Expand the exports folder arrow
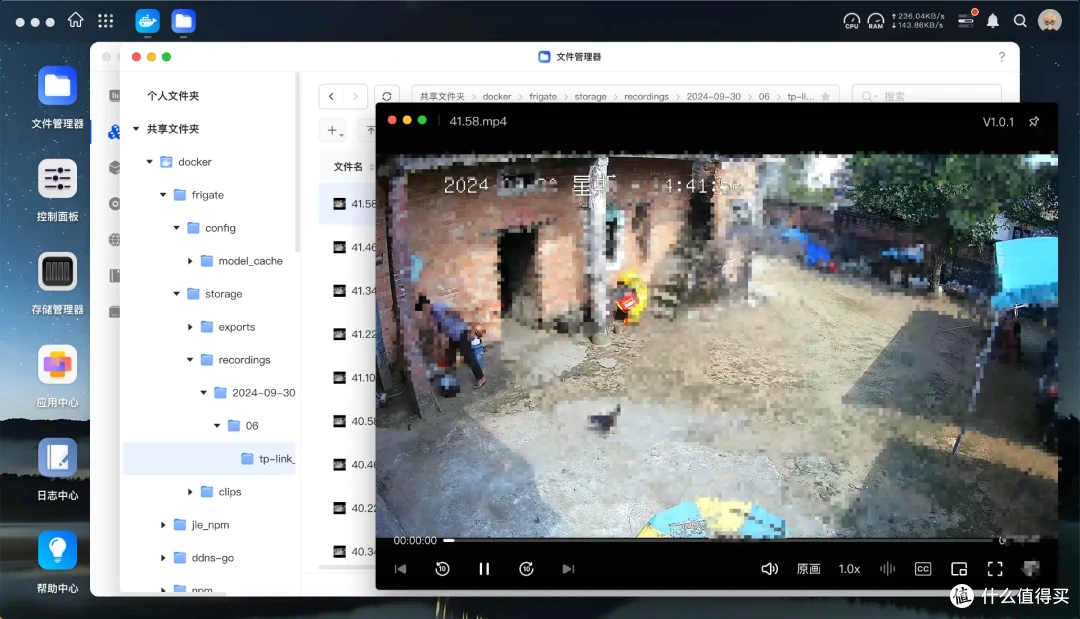1080x619 pixels. 190,327
